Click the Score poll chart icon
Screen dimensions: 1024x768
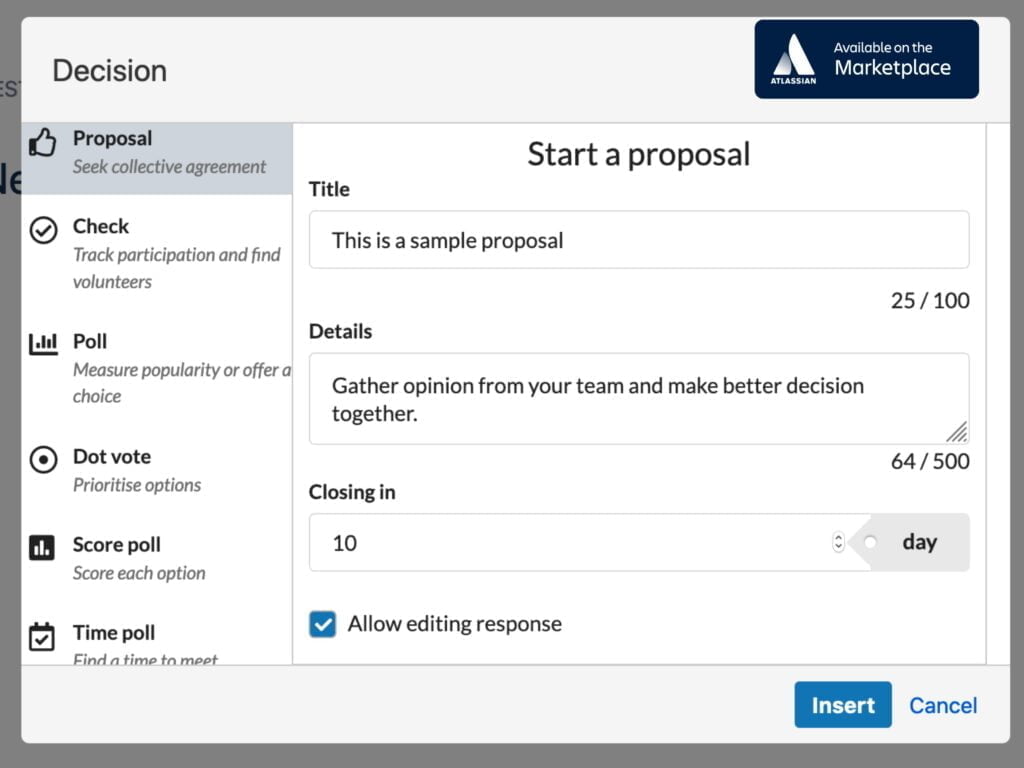pos(42,547)
